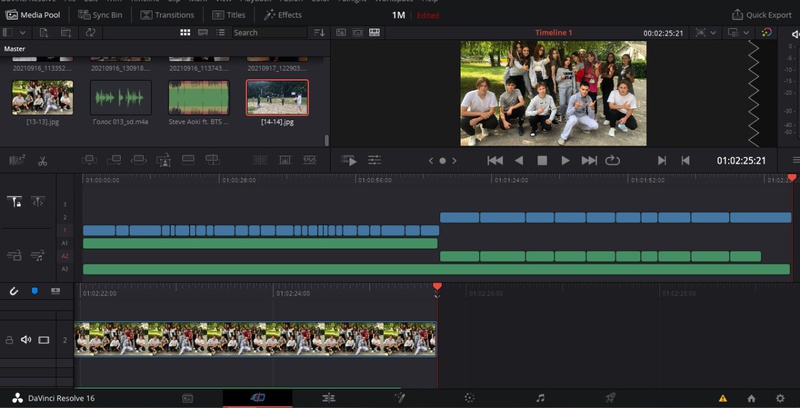Switch viewer to Source Clip mode
Screen dimensions: 800x408
tap(341, 33)
